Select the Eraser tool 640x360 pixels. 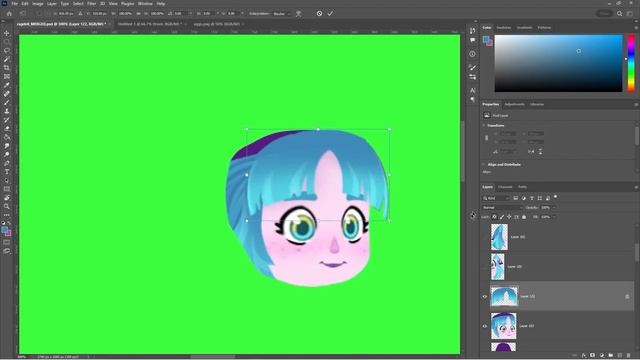[7, 129]
